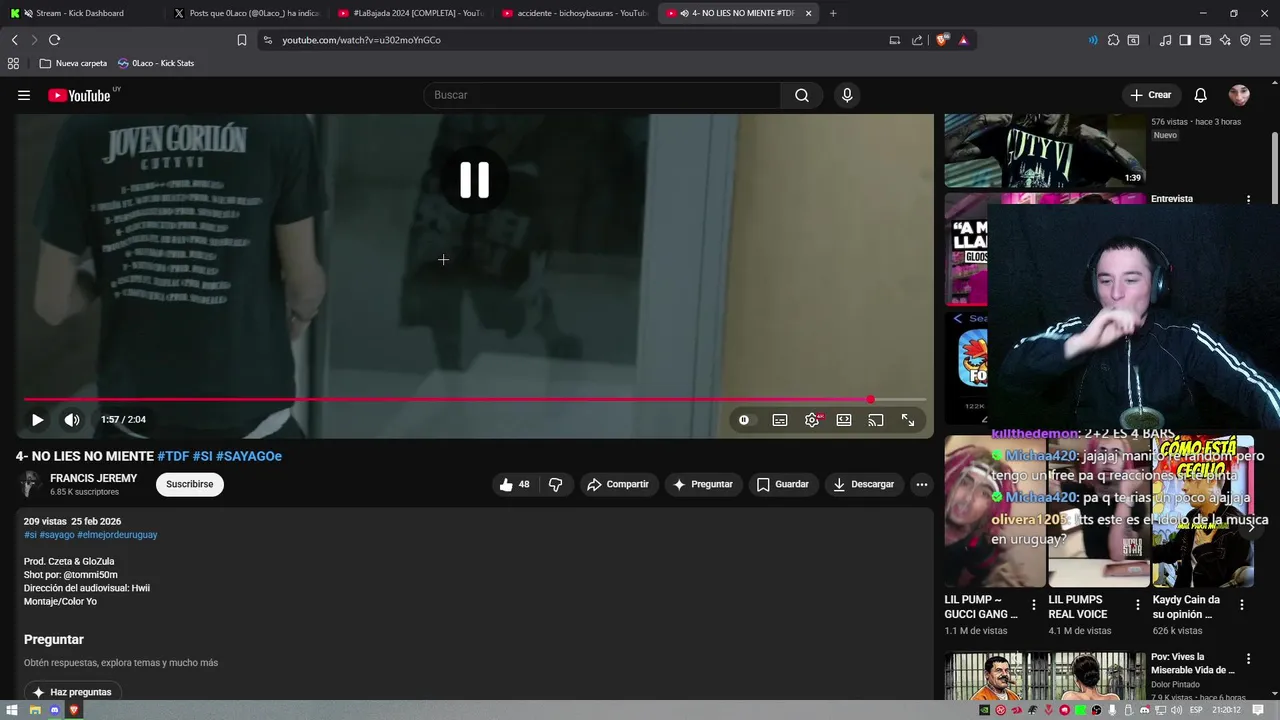Viewport: 1280px width, 720px height.
Task: Click the Crear button
Action: coord(1150,95)
